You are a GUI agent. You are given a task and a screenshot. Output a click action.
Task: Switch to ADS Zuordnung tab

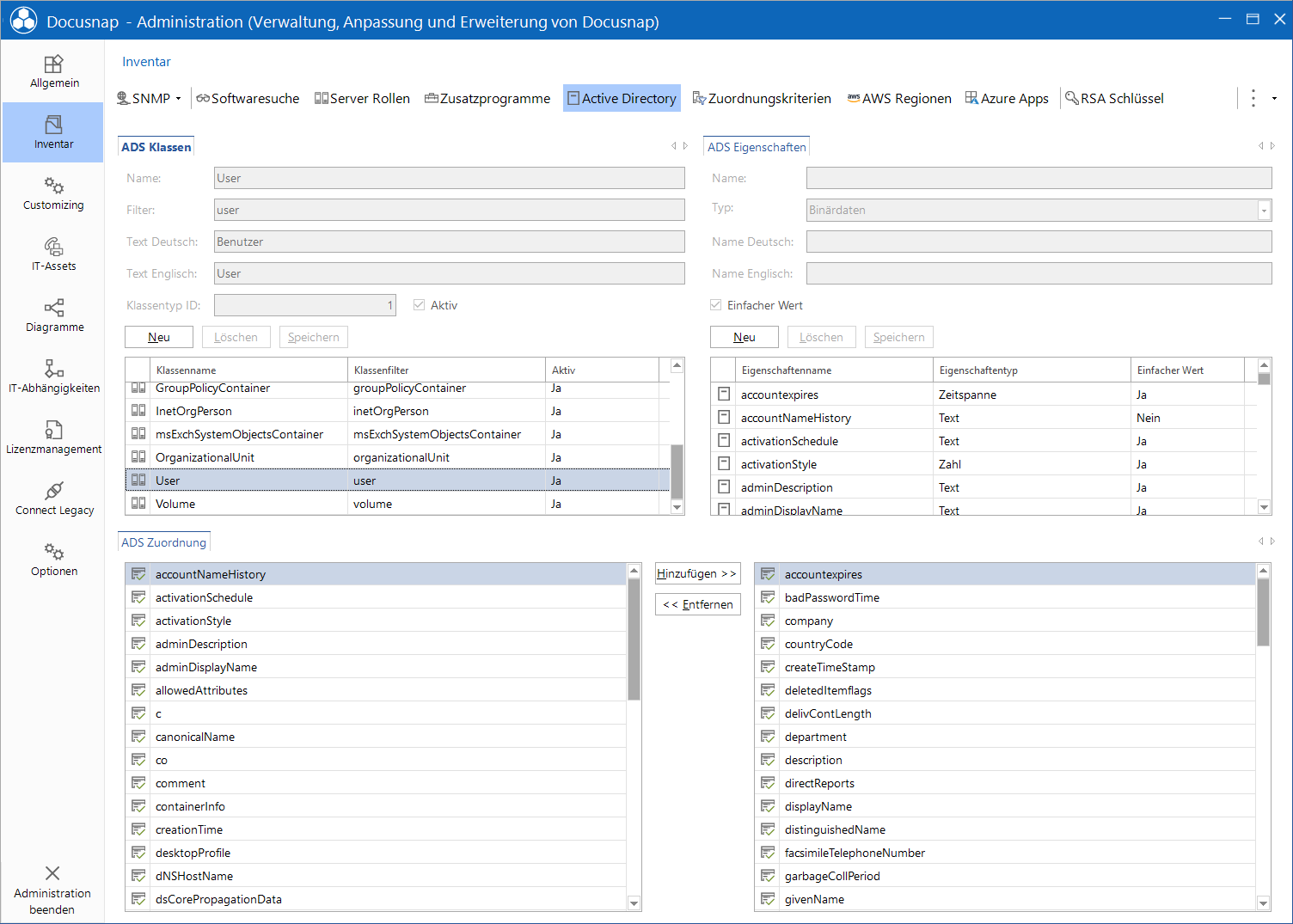pyautogui.click(x=163, y=542)
